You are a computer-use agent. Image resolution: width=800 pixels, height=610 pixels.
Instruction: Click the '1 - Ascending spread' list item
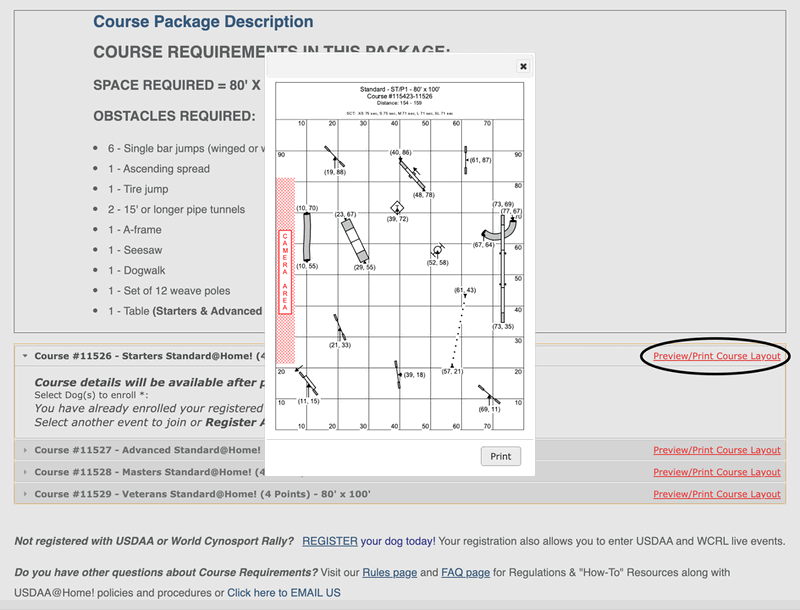tap(159, 169)
